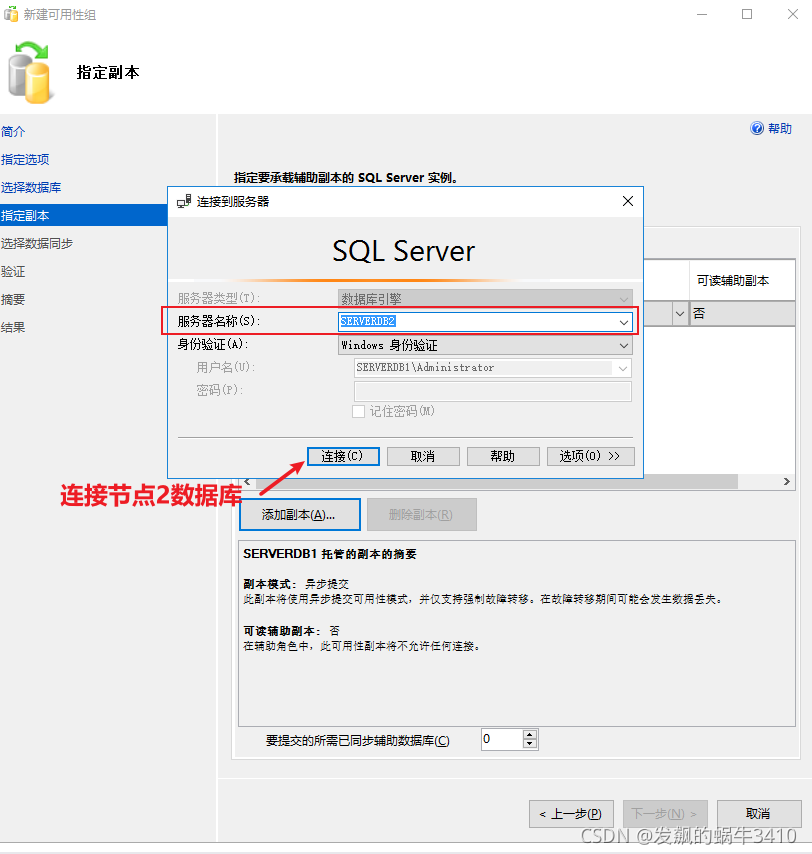
Task: Close the Connect to Server dialog
Action: click(x=627, y=202)
